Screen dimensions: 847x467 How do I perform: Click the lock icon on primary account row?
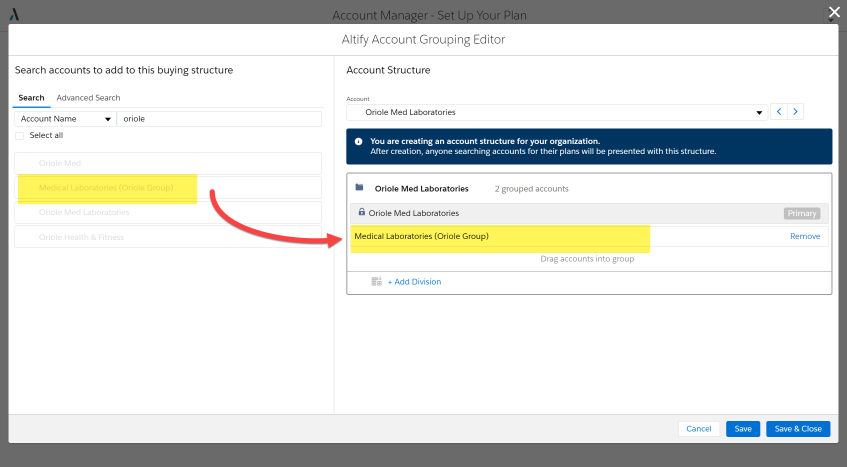[x=361, y=212]
